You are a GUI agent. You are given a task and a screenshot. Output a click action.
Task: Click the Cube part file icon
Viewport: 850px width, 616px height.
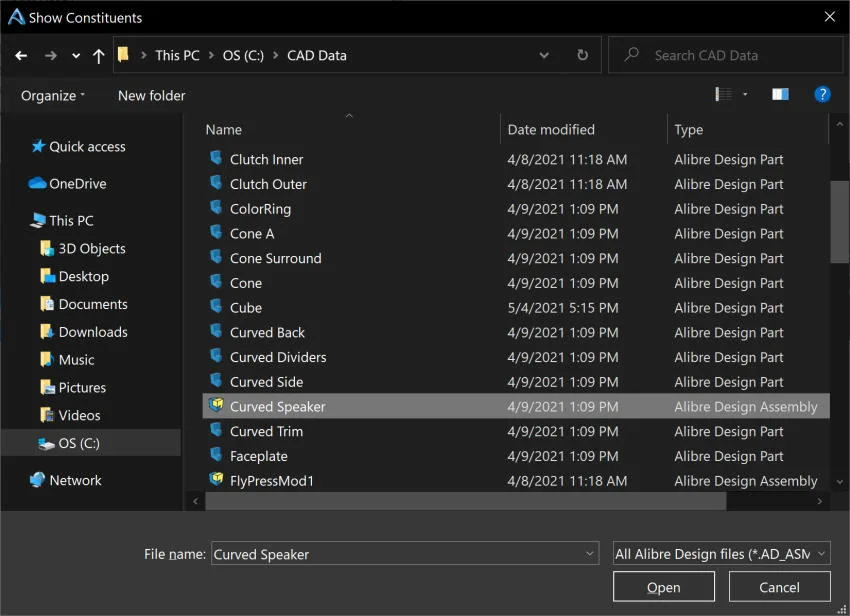[x=216, y=306]
